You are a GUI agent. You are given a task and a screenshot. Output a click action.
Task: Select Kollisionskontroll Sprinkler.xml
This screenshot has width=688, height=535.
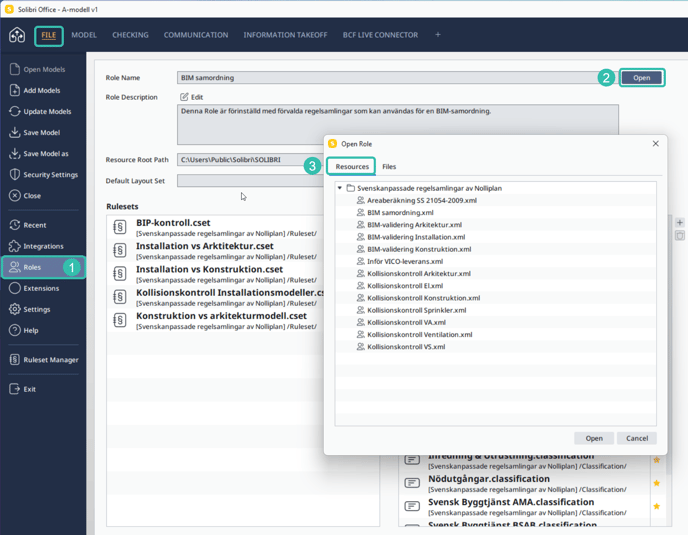click(416, 310)
